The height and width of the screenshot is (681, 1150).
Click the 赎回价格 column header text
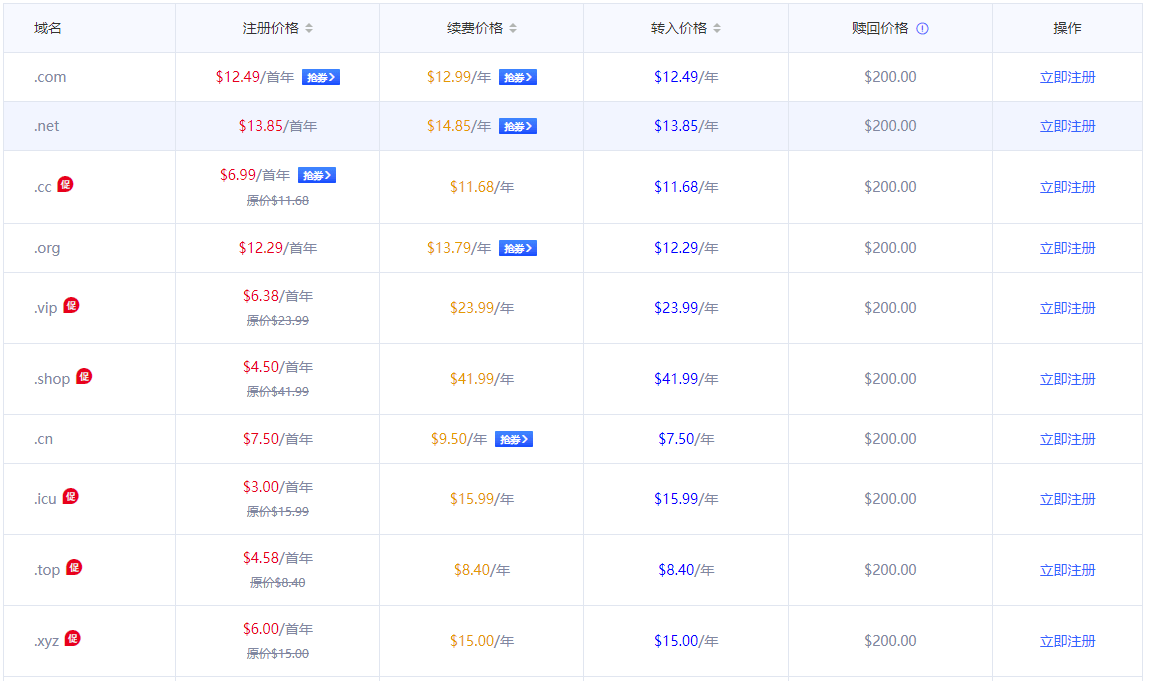[880, 28]
